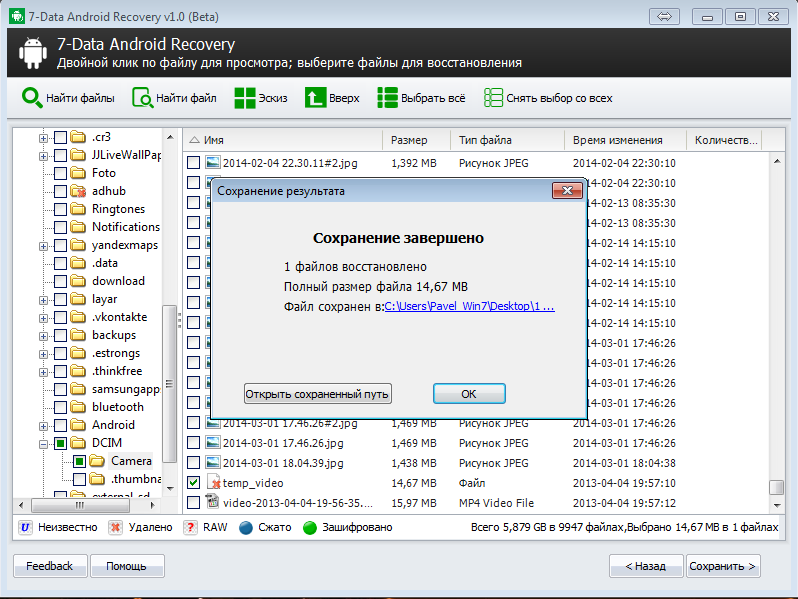Expand the .cr3 tree node
Screen dimensions: 798x599
point(43,138)
